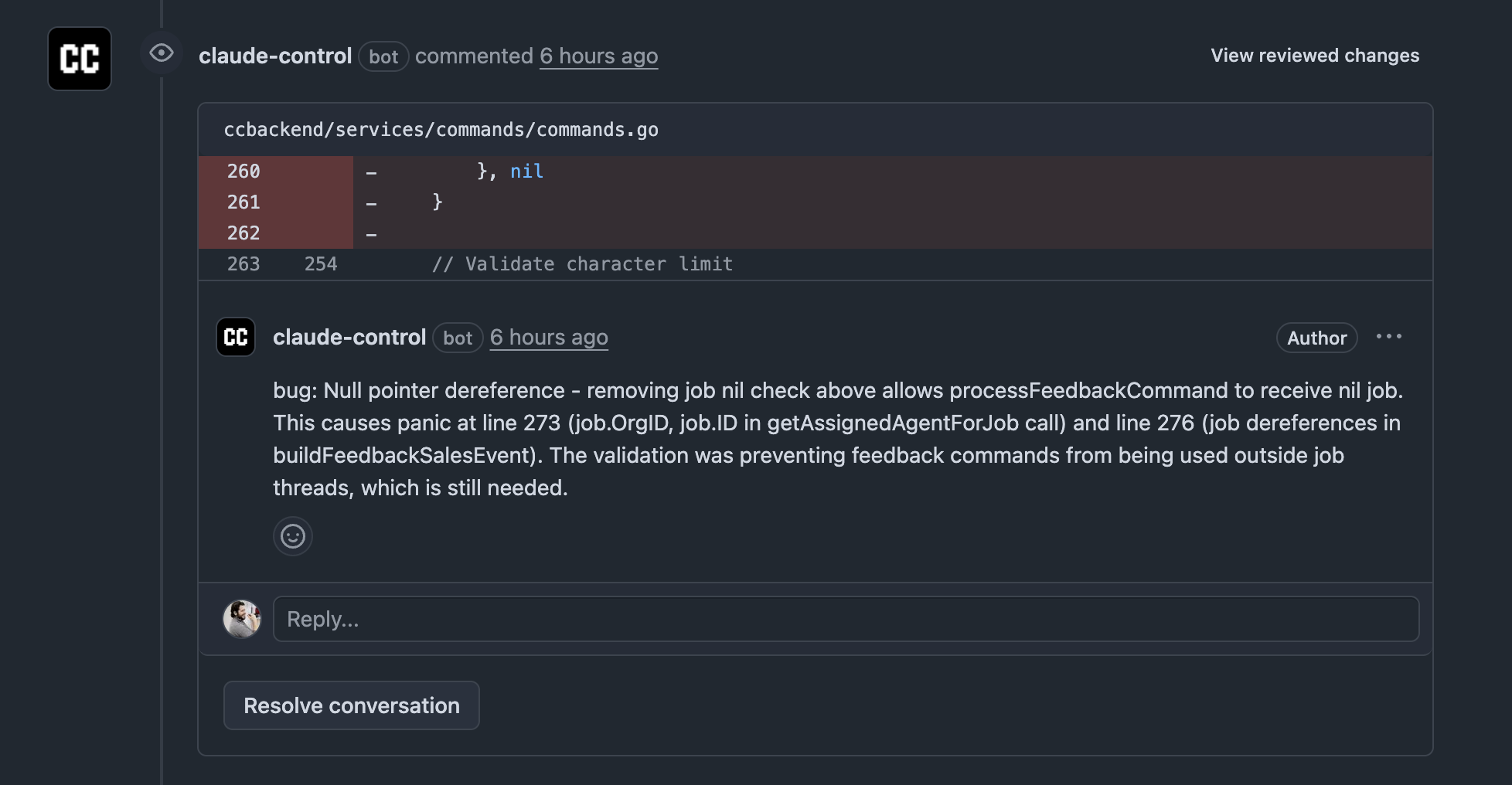Click the eye visibility icon near the comment header
The image size is (1512, 785).
click(162, 54)
